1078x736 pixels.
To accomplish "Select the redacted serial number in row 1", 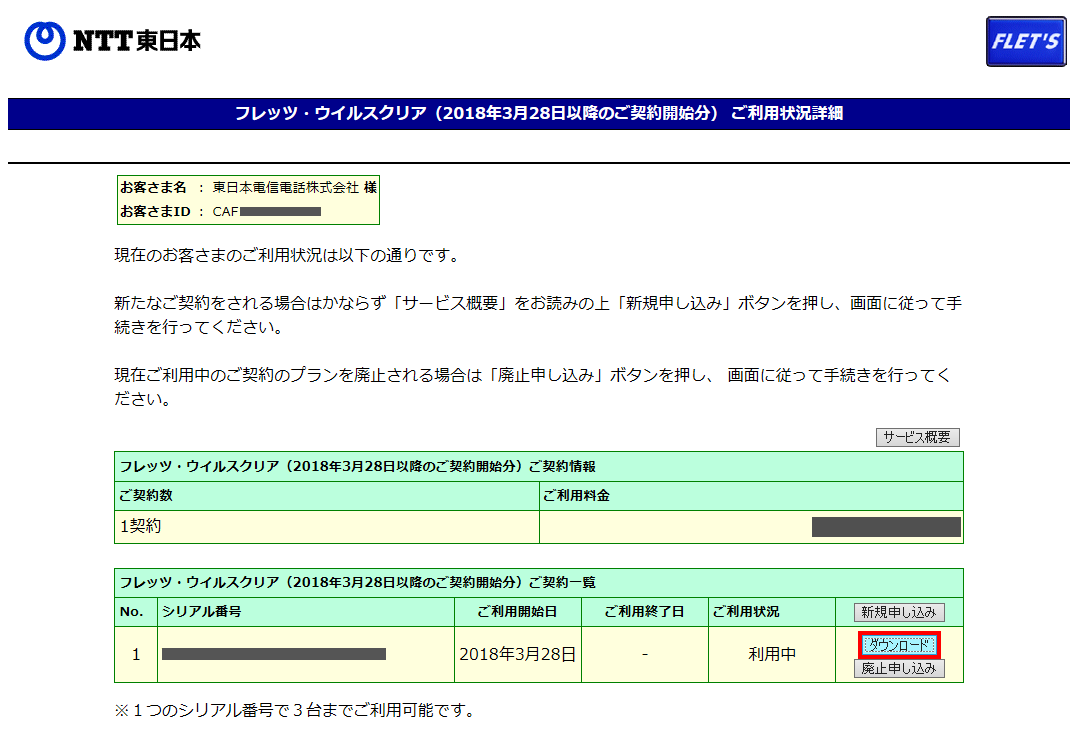I will tap(274, 654).
